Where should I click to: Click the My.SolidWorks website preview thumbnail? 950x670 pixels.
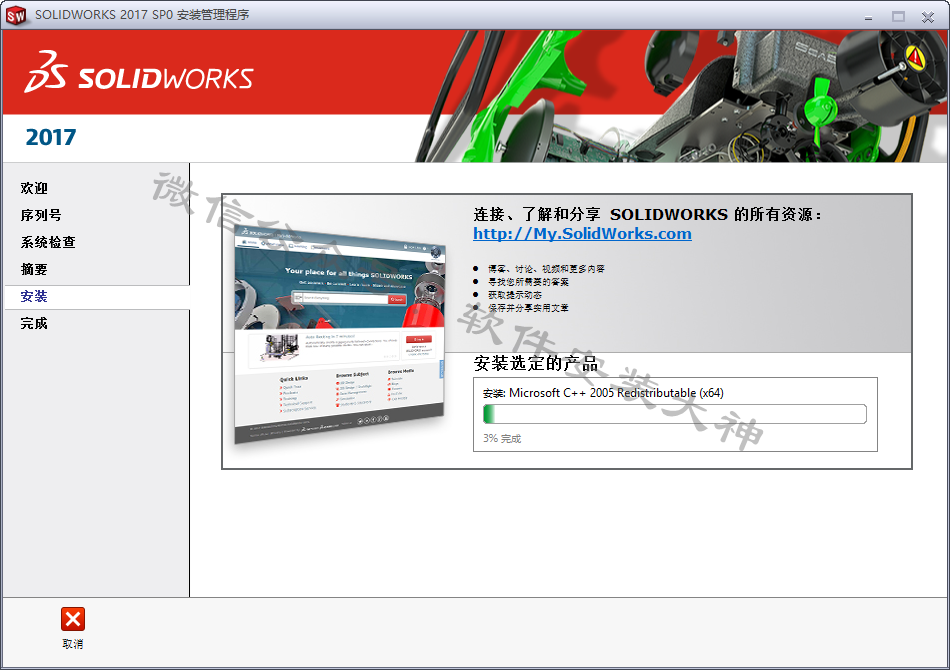340,335
